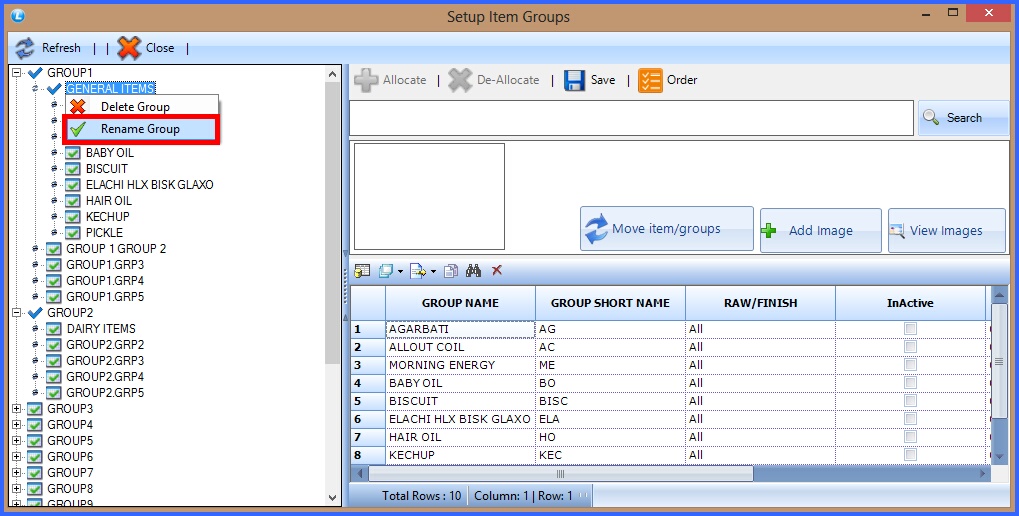Click the grid's horizontal scrollbar thumb
1019x516 pixels.
click(x=560, y=474)
